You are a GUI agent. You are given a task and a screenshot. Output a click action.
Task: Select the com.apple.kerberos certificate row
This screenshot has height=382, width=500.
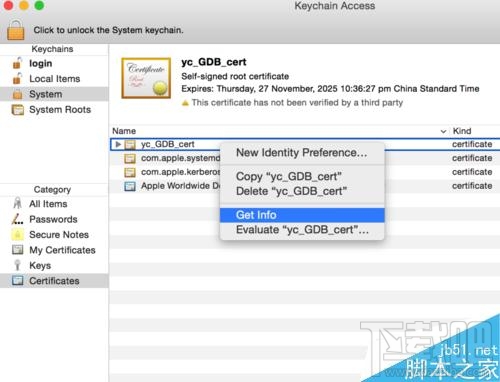305,172
